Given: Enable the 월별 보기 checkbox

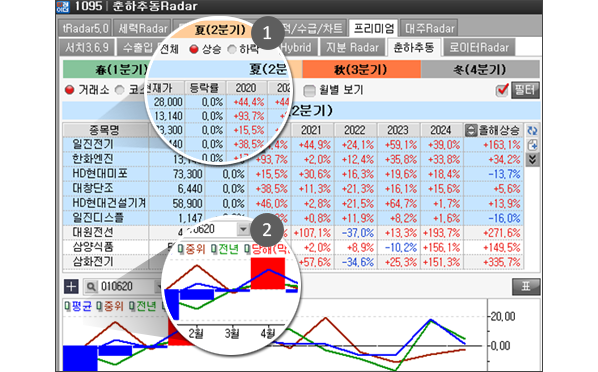Looking at the screenshot, I should [309, 90].
